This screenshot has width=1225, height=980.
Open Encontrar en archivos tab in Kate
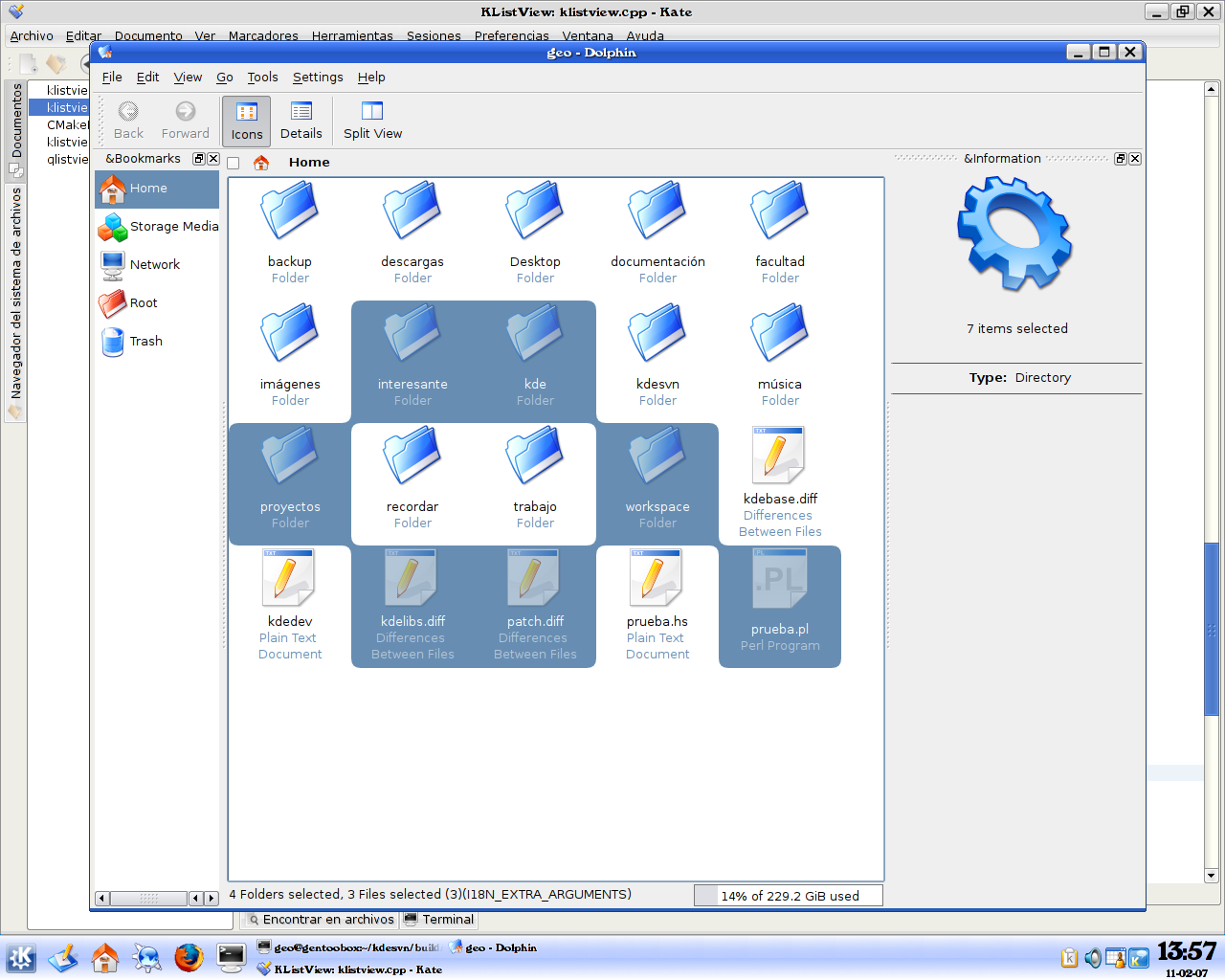pyautogui.click(x=320, y=920)
